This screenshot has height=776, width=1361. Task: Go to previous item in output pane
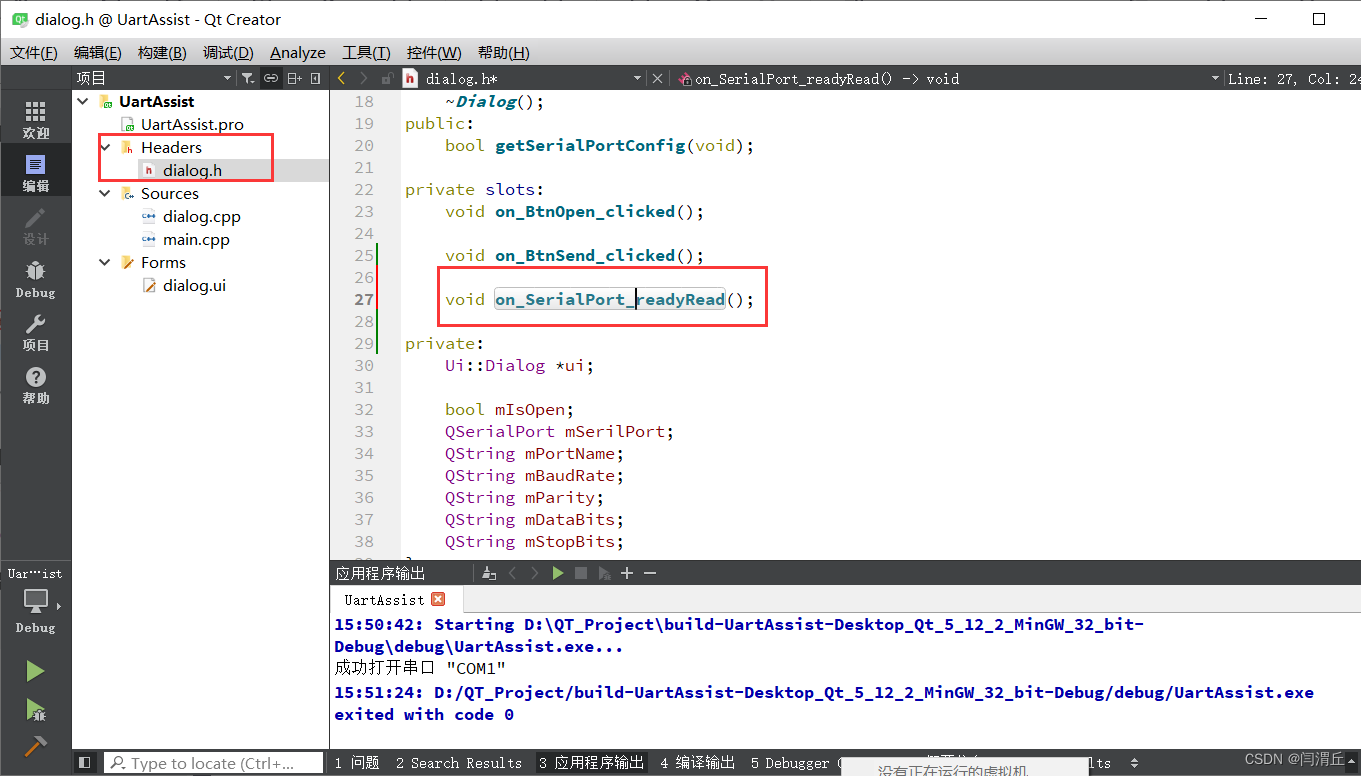pyautogui.click(x=512, y=573)
